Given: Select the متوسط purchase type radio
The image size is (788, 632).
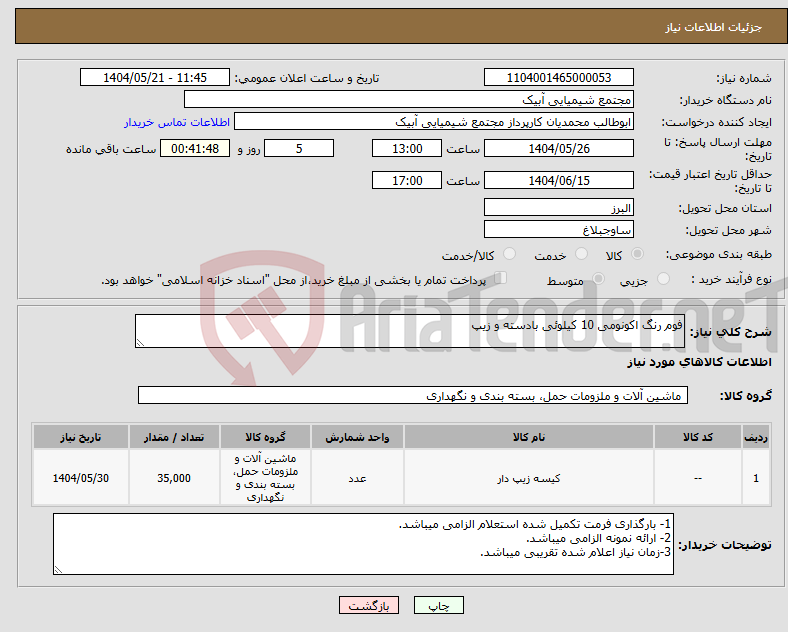Looking at the screenshot, I should pyautogui.click(x=599, y=278).
